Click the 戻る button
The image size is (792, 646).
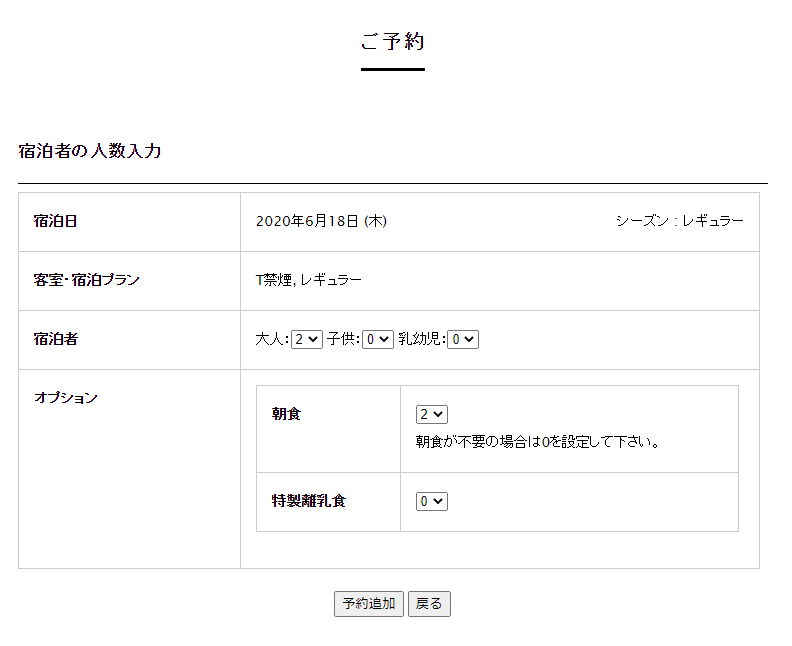point(429,604)
